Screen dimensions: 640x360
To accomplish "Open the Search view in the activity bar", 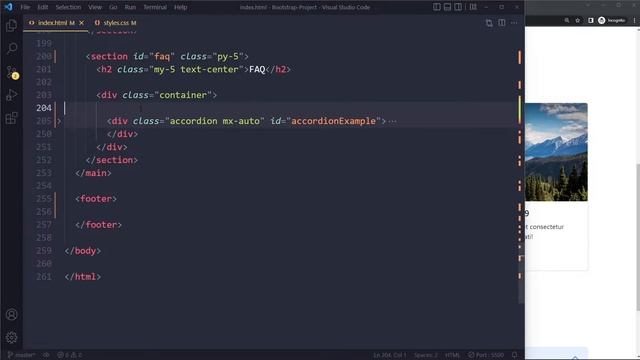I will coord(11,49).
